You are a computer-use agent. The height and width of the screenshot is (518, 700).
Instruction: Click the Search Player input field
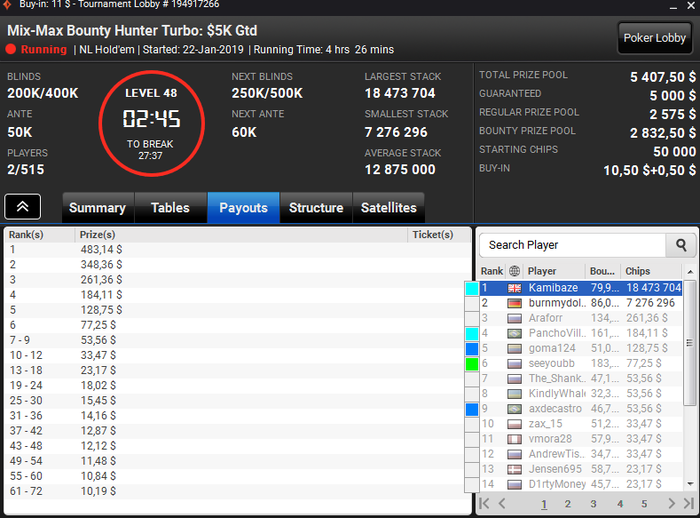pos(572,245)
